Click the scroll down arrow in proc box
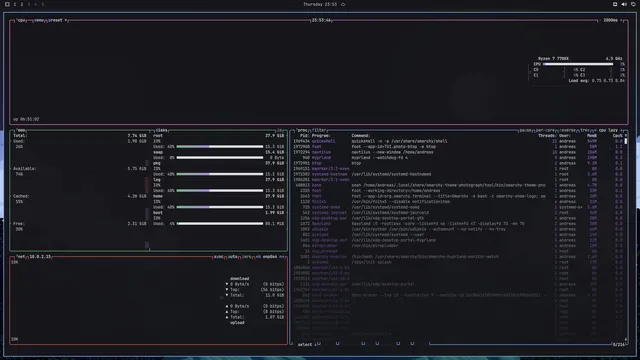640x360 pixels. tap(626, 340)
